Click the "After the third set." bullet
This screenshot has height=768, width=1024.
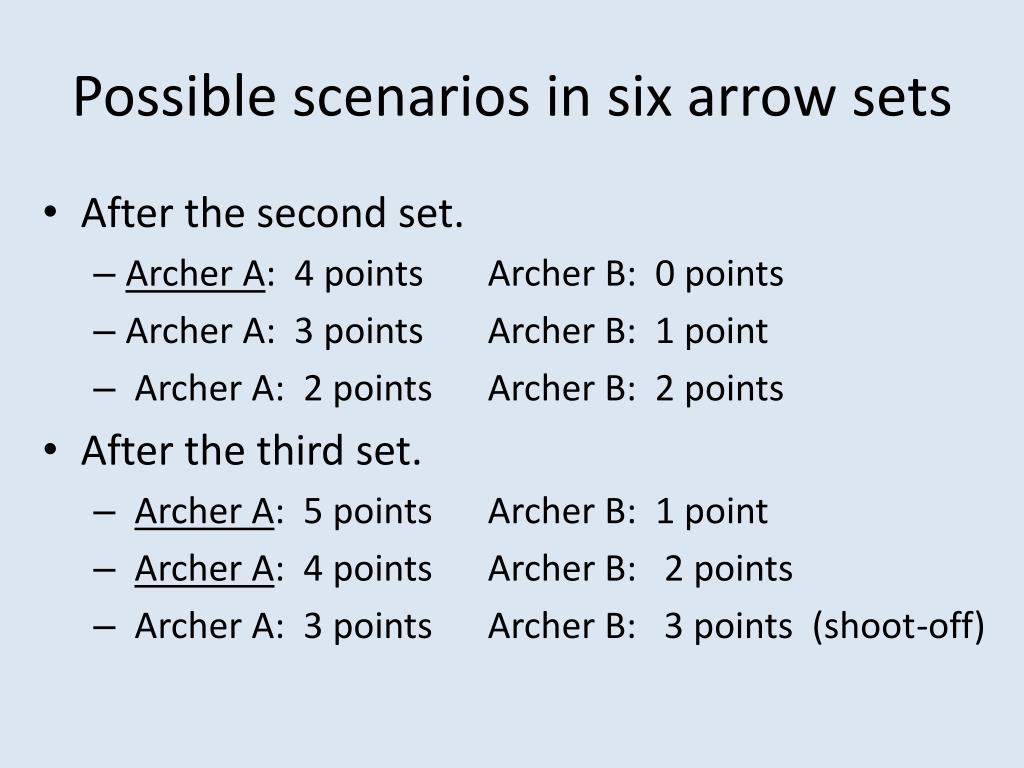pyautogui.click(x=251, y=451)
